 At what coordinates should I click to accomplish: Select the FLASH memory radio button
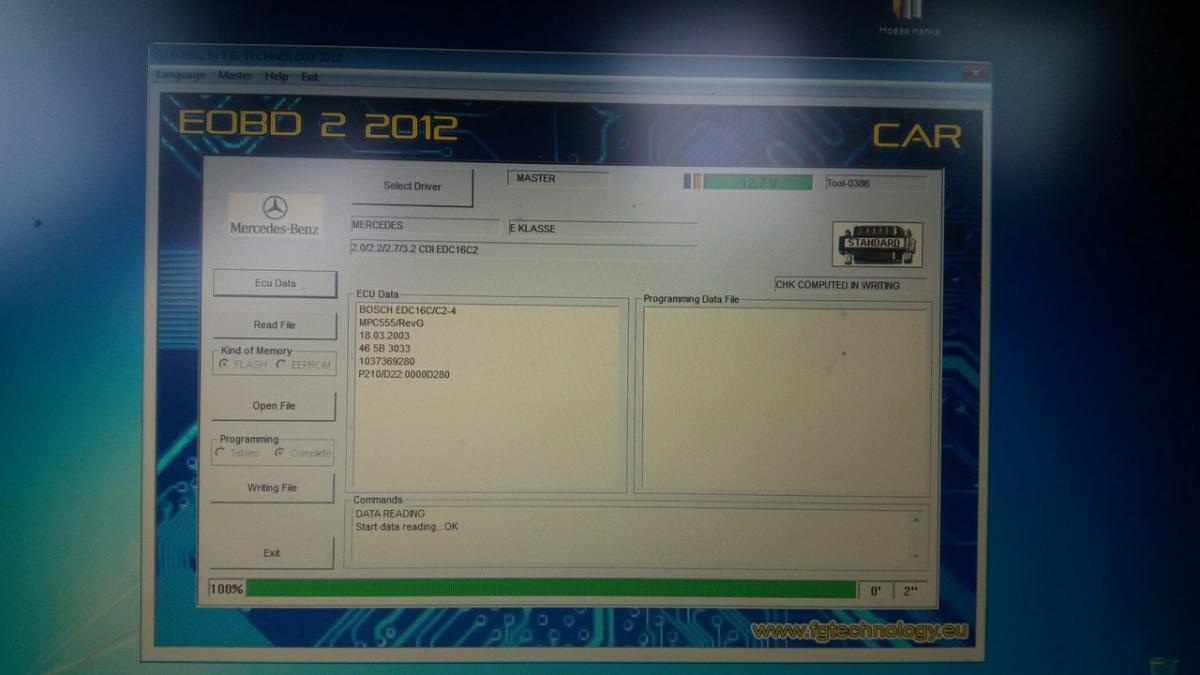pos(244,365)
